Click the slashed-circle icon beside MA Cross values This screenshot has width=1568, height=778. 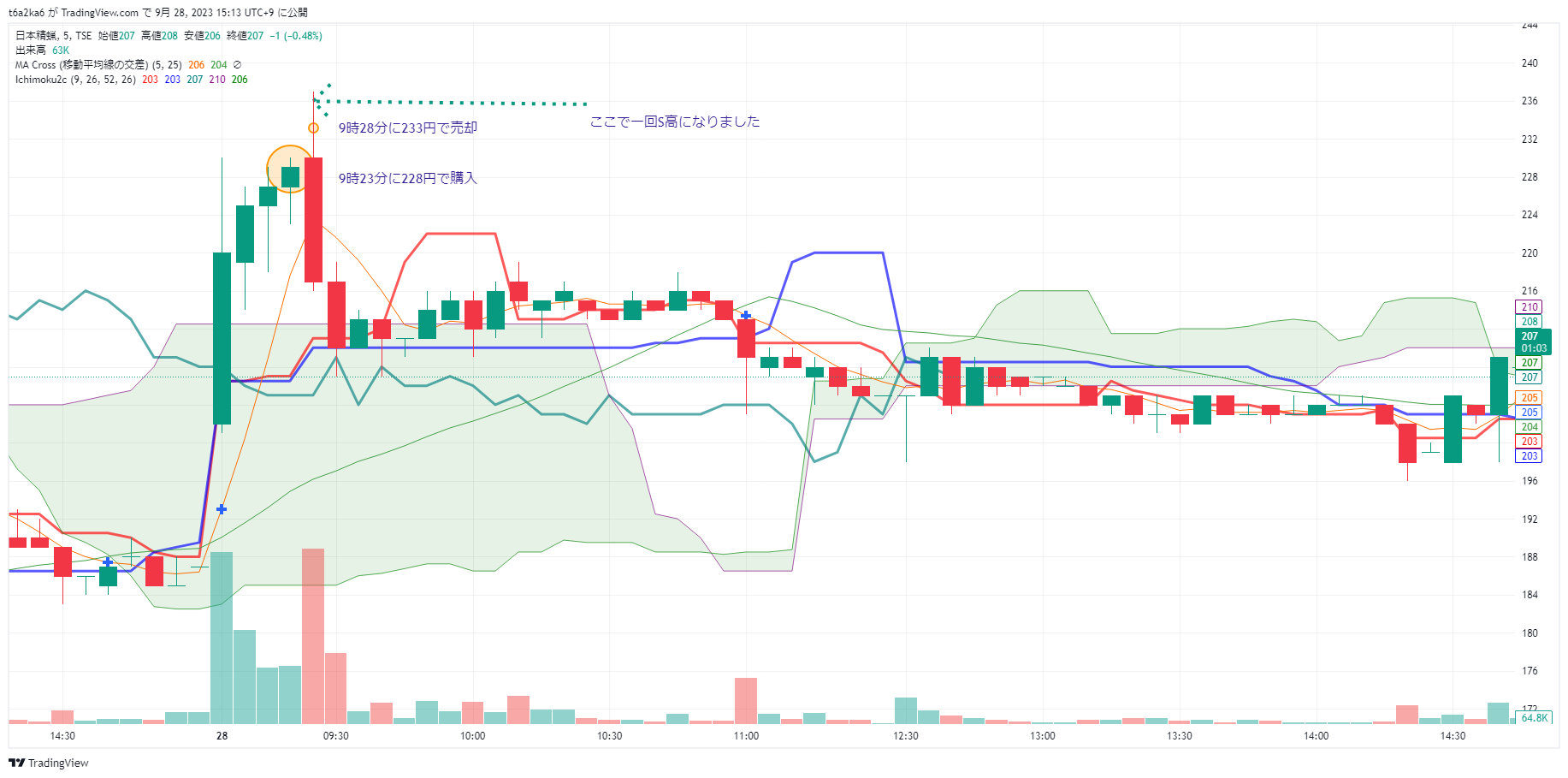point(237,65)
